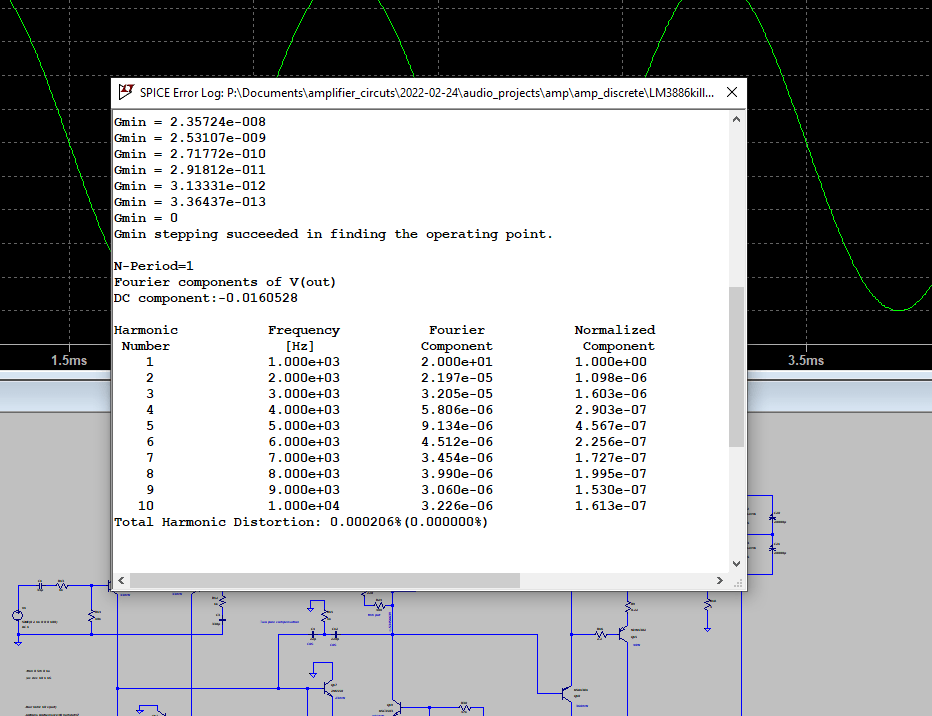Click frequency value '7.000e+03'

[x=303, y=458]
